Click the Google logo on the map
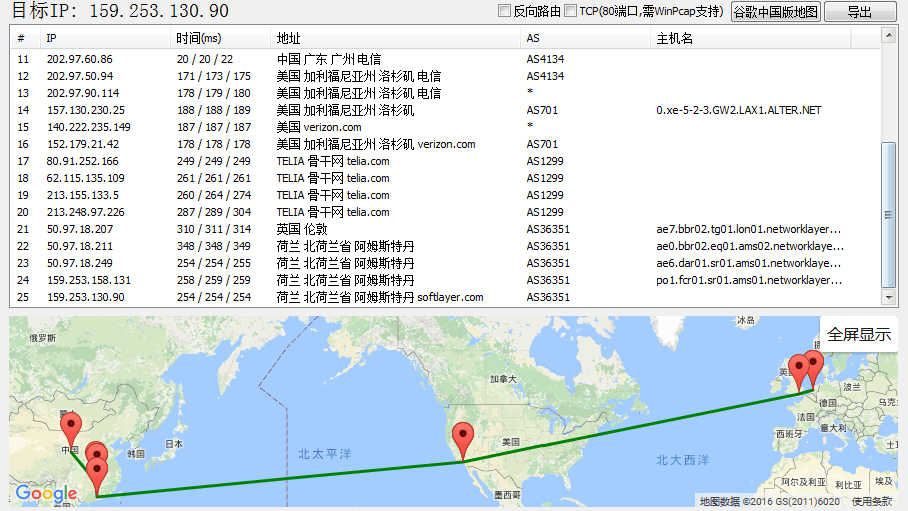The height and width of the screenshot is (511, 908). (46, 493)
